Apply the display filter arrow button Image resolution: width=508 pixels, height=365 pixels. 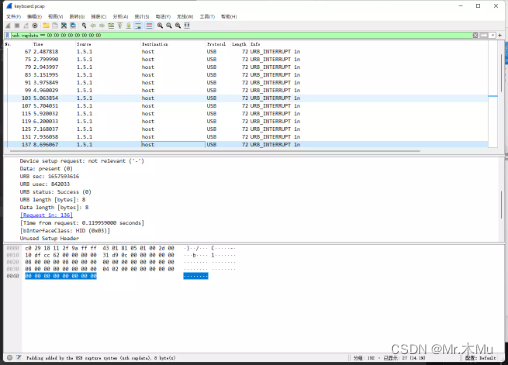[484, 35]
